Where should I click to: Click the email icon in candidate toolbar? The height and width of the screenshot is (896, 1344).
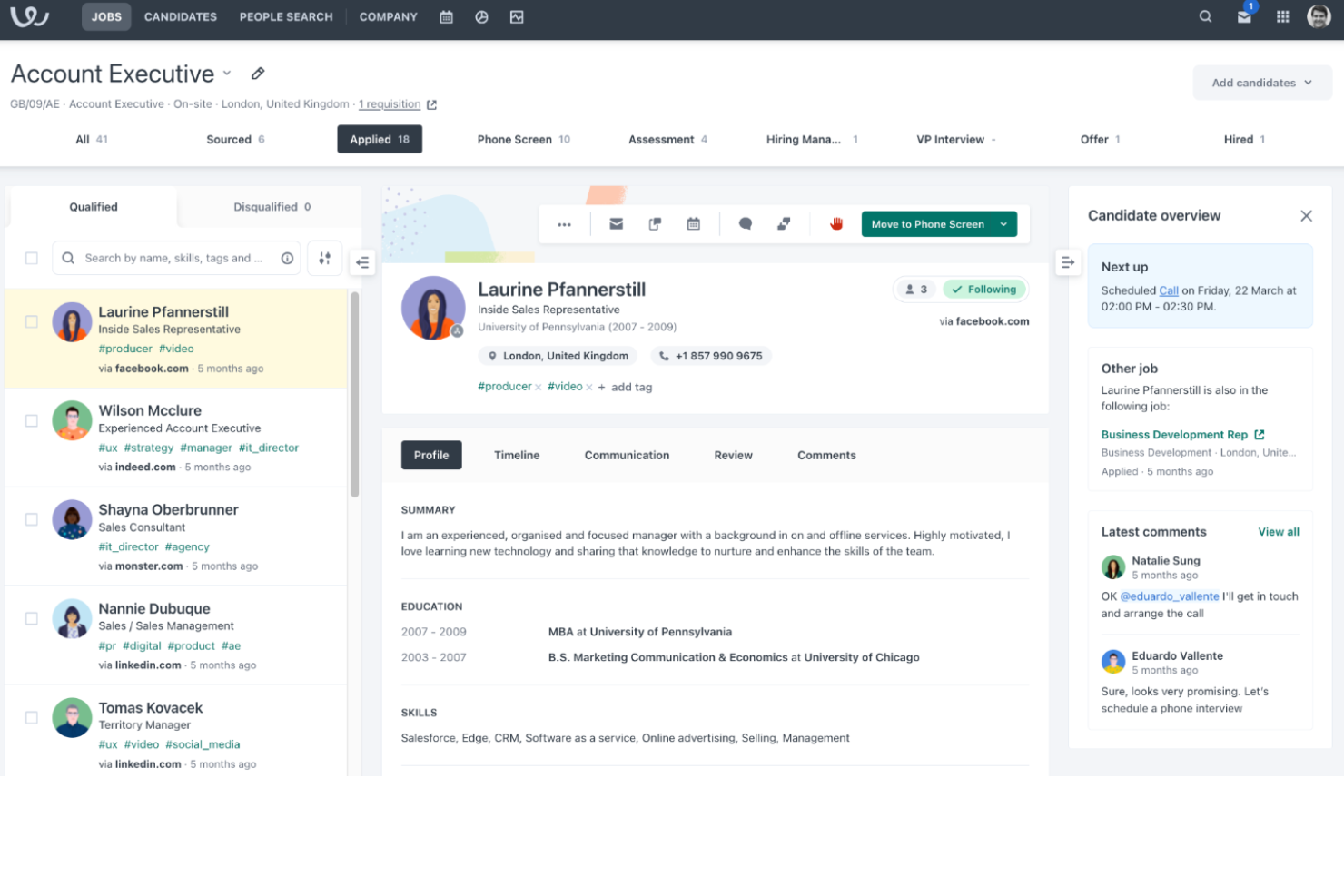coord(616,223)
